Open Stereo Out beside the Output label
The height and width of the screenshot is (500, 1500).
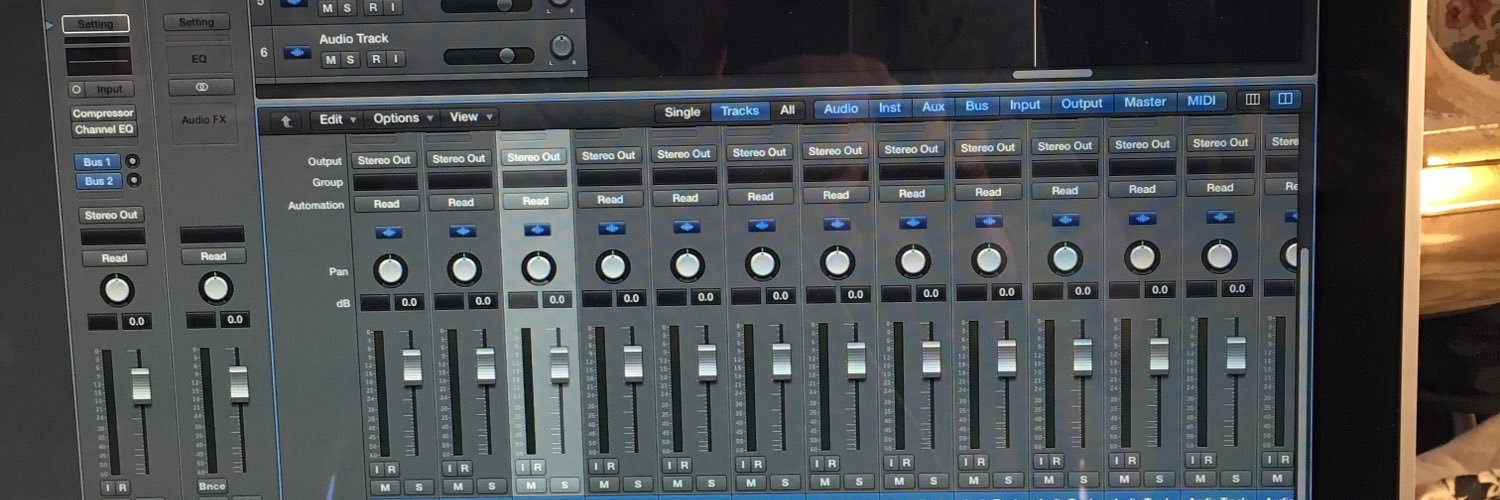pyautogui.click(x=386, y=160)
